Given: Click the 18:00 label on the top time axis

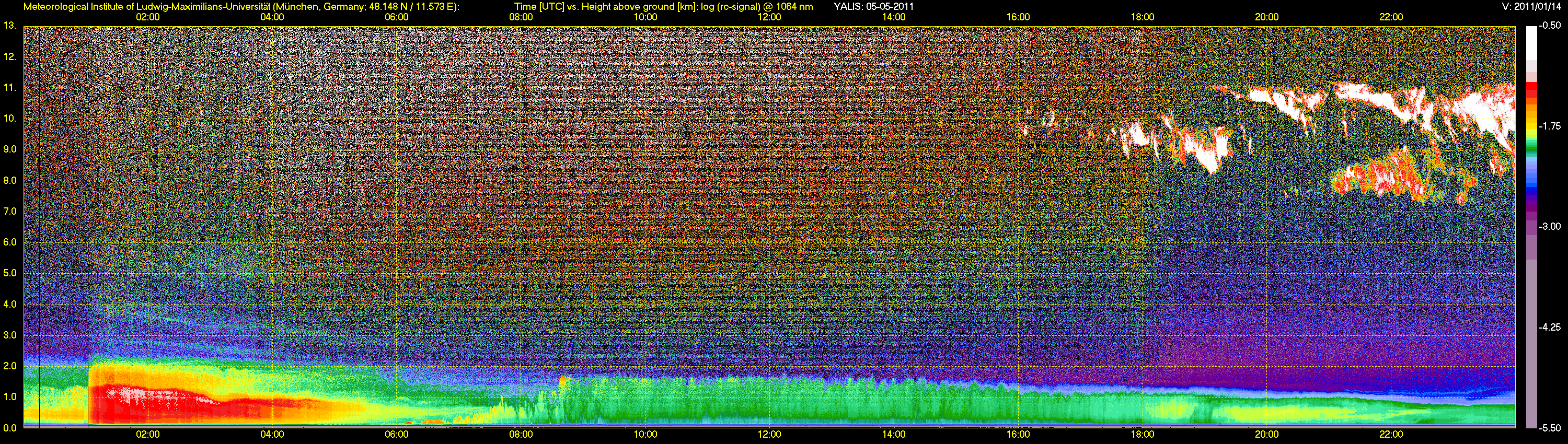Looking at the screenshot, I should pos(1143,17).
